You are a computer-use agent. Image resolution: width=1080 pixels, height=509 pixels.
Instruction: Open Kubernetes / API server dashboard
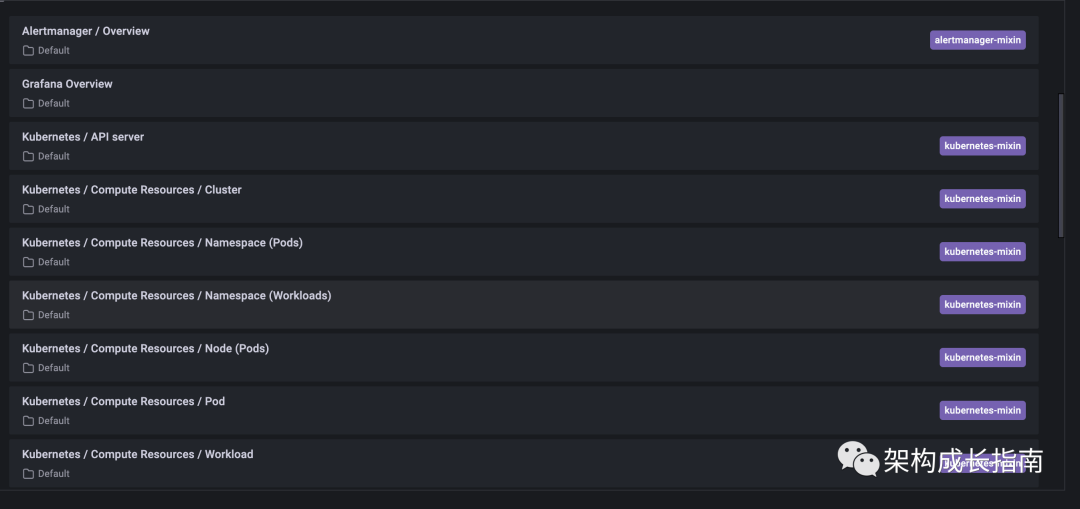click(x=83, y=137)
